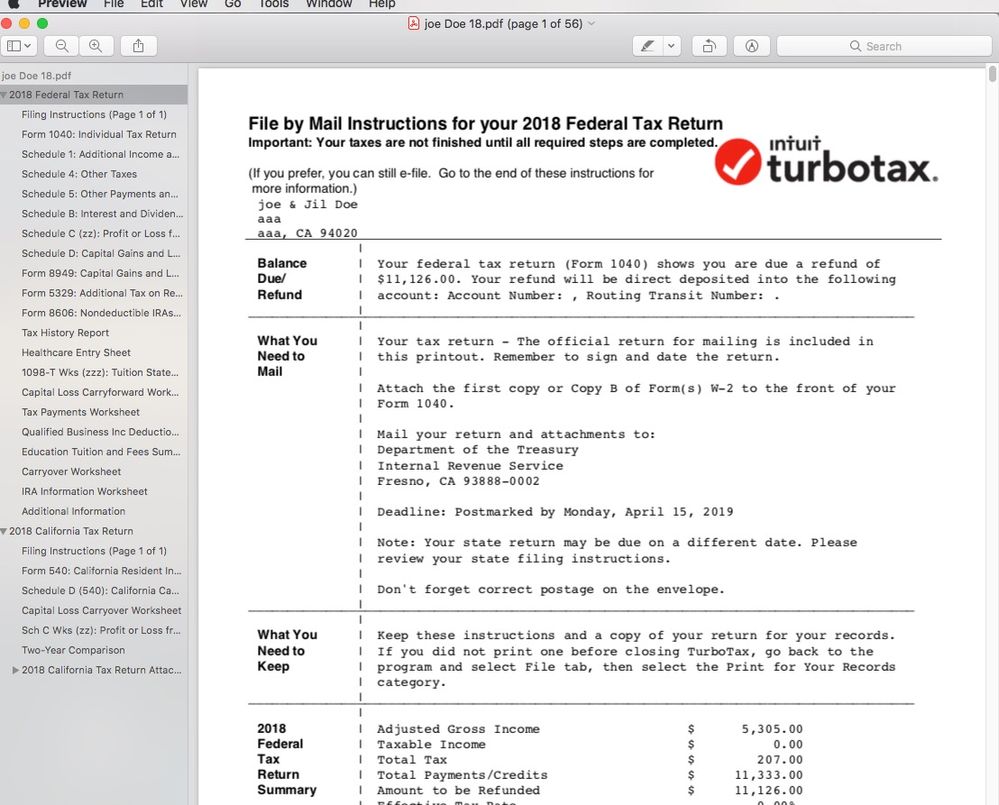
Task: Click the document vertical scrollbar thumb
Action: (x=992, y=74)
